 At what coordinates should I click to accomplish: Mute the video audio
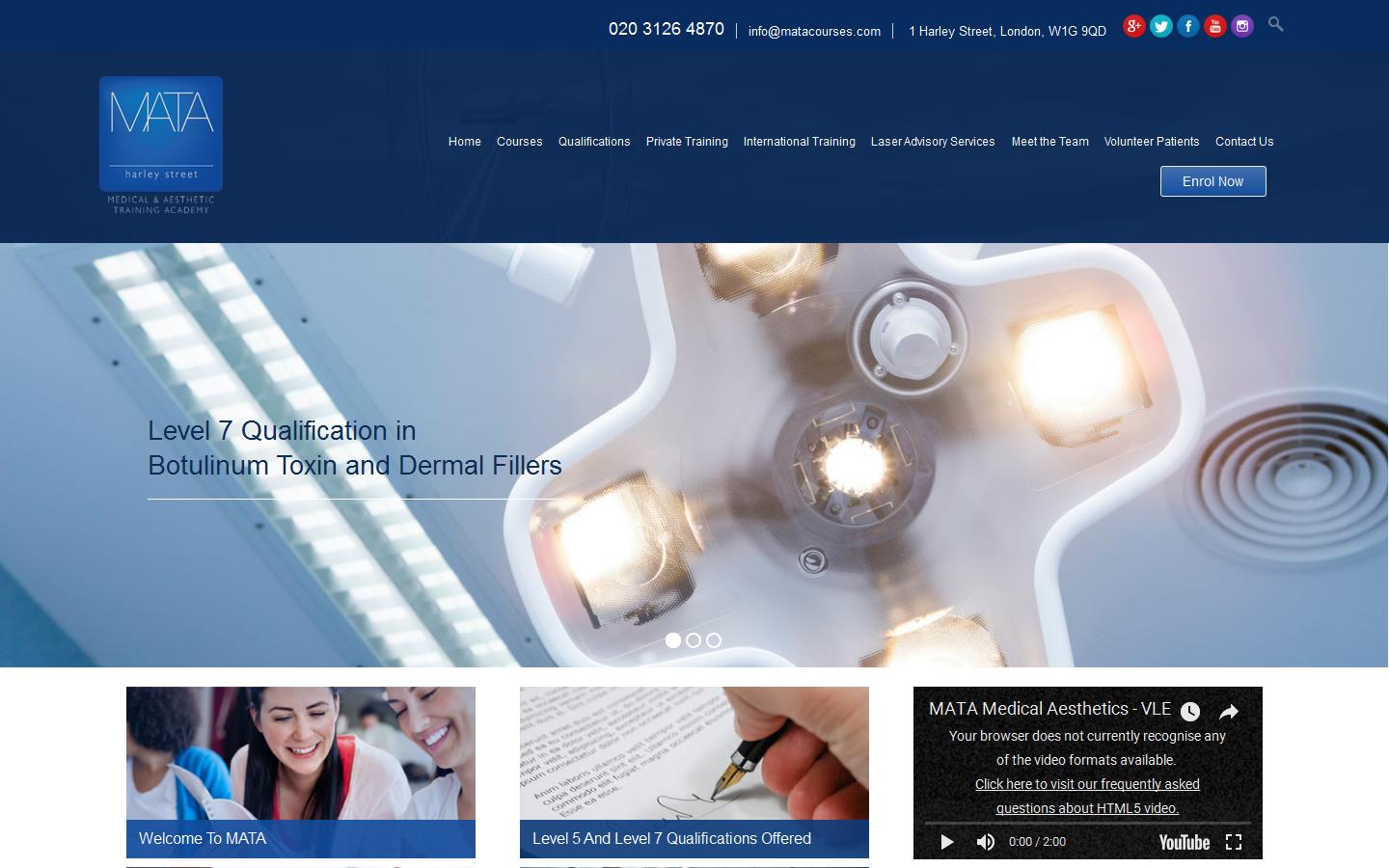pyautogui.click(x=986, y=842)
